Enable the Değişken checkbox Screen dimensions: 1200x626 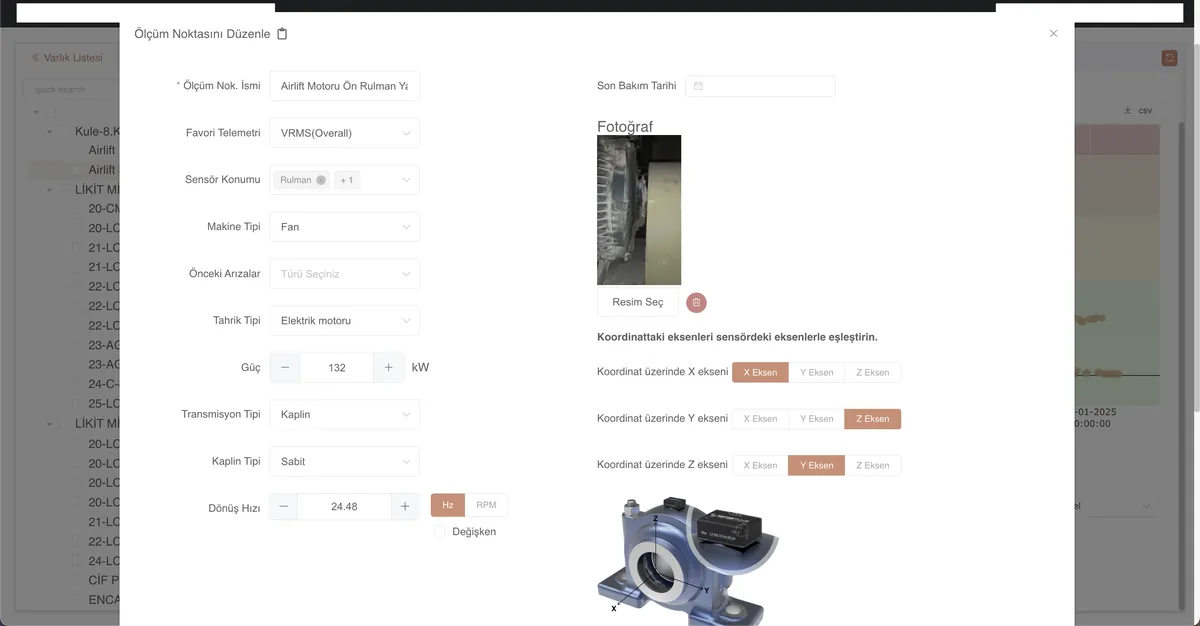coord(440,532)
